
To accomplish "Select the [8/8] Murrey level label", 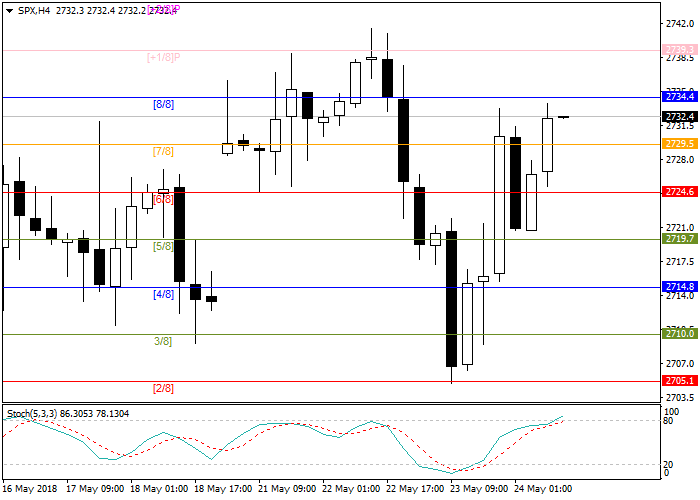I will pos(163,104).
